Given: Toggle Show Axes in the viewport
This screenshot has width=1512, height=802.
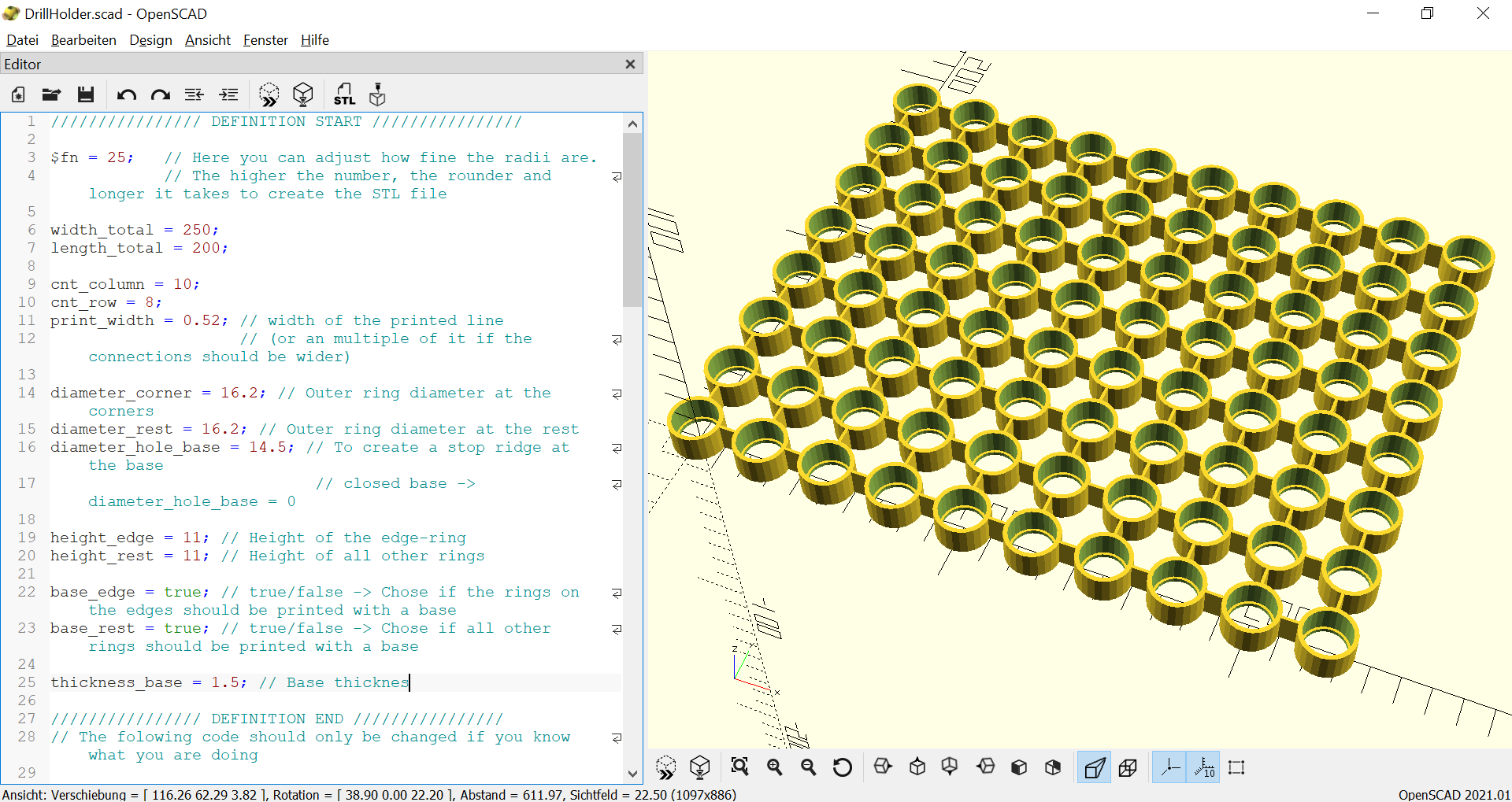Looking at the screenshot, I should [1169, 767].
